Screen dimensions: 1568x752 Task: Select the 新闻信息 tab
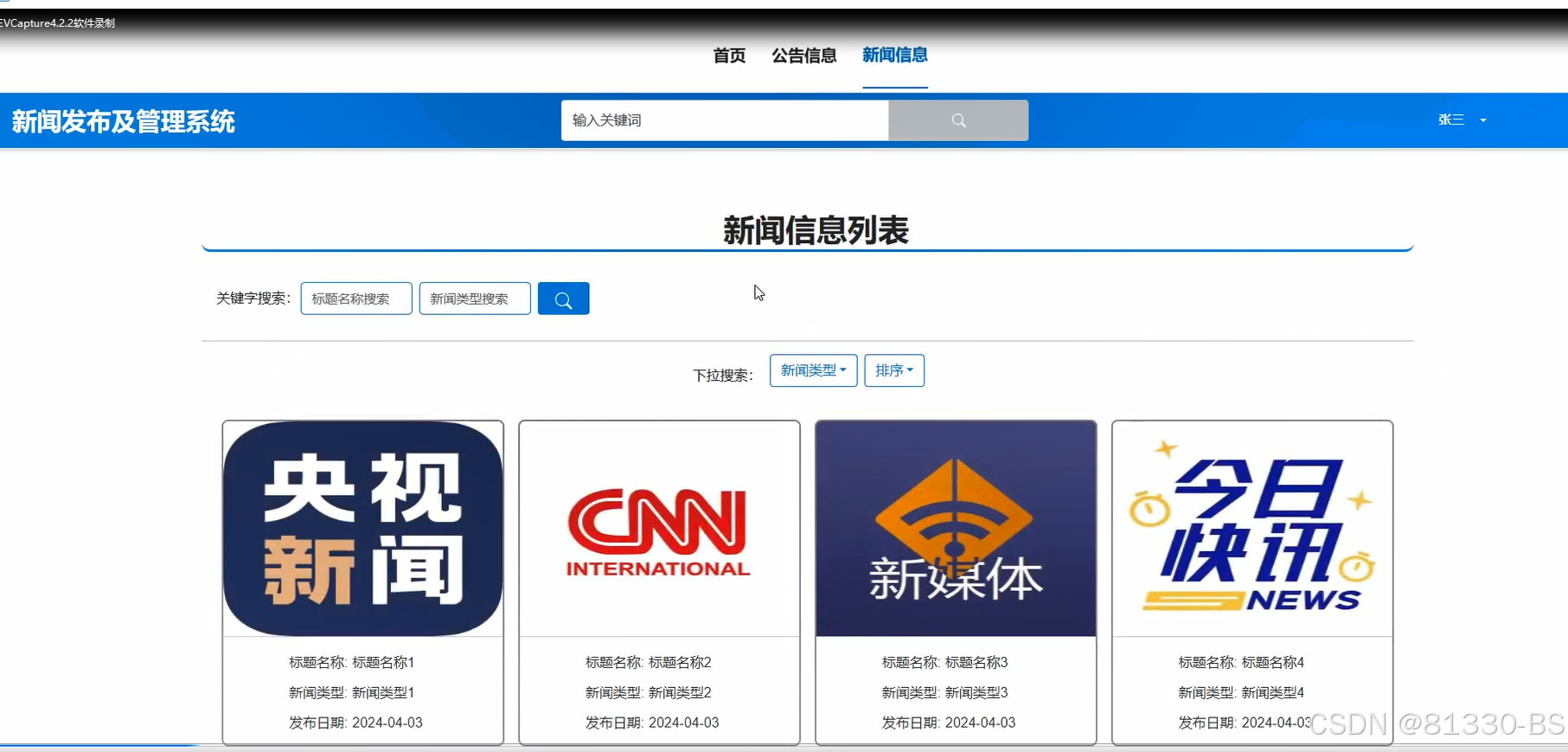895,55
